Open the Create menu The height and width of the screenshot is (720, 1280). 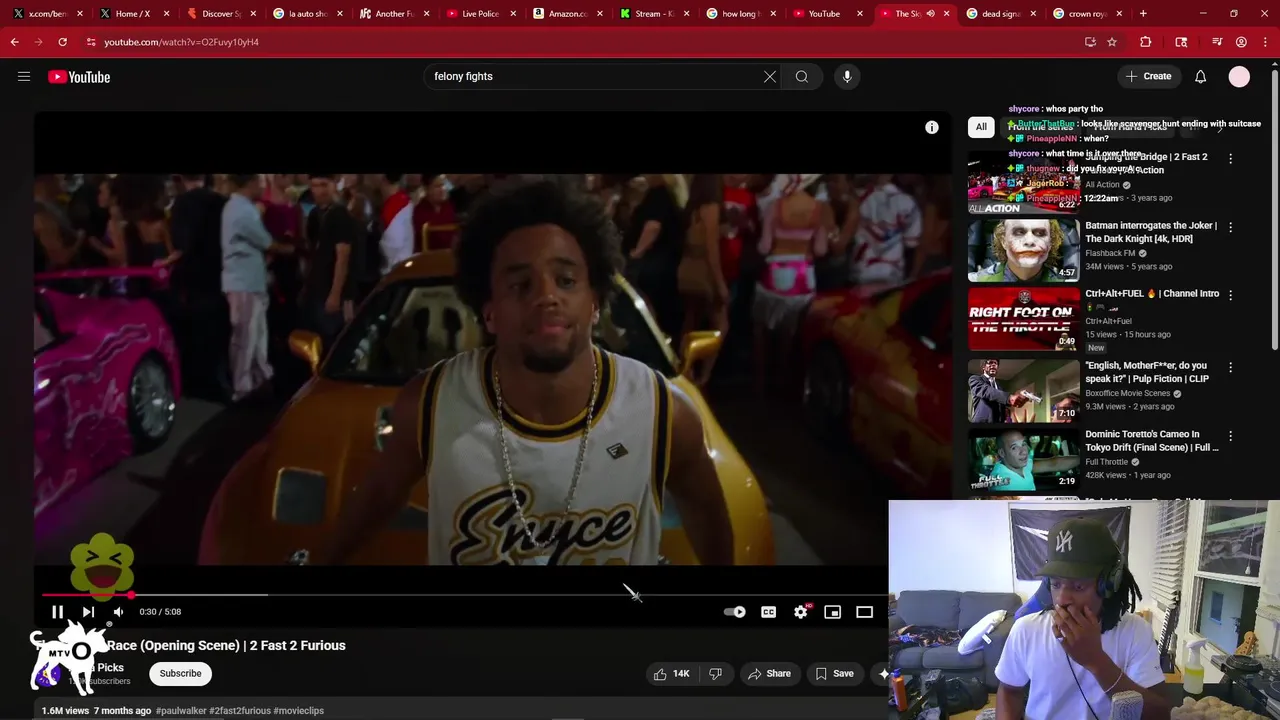pyautogui.click(x=1148, y=76)
